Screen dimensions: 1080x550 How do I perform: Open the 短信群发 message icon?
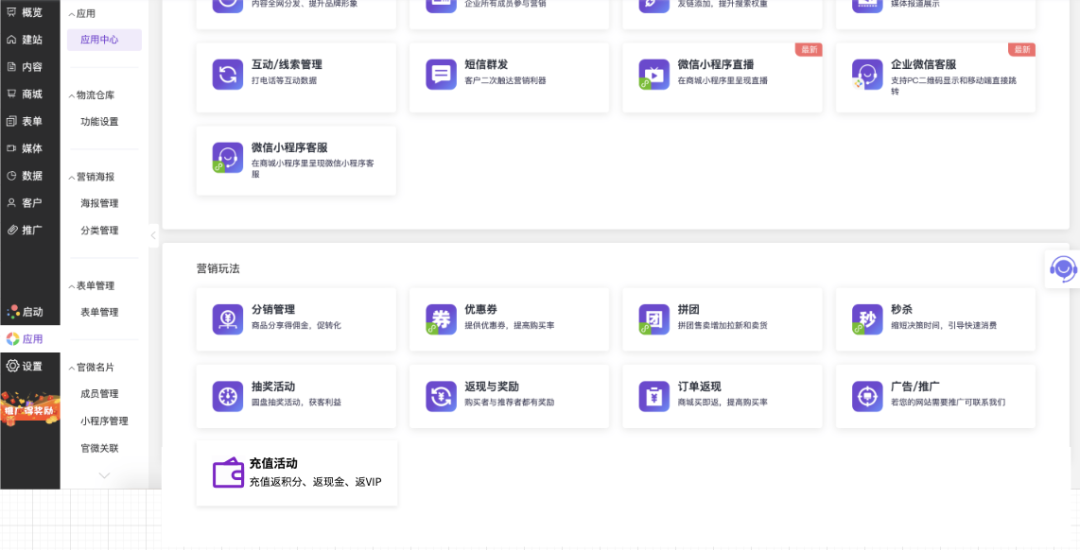tap(440, 74)
